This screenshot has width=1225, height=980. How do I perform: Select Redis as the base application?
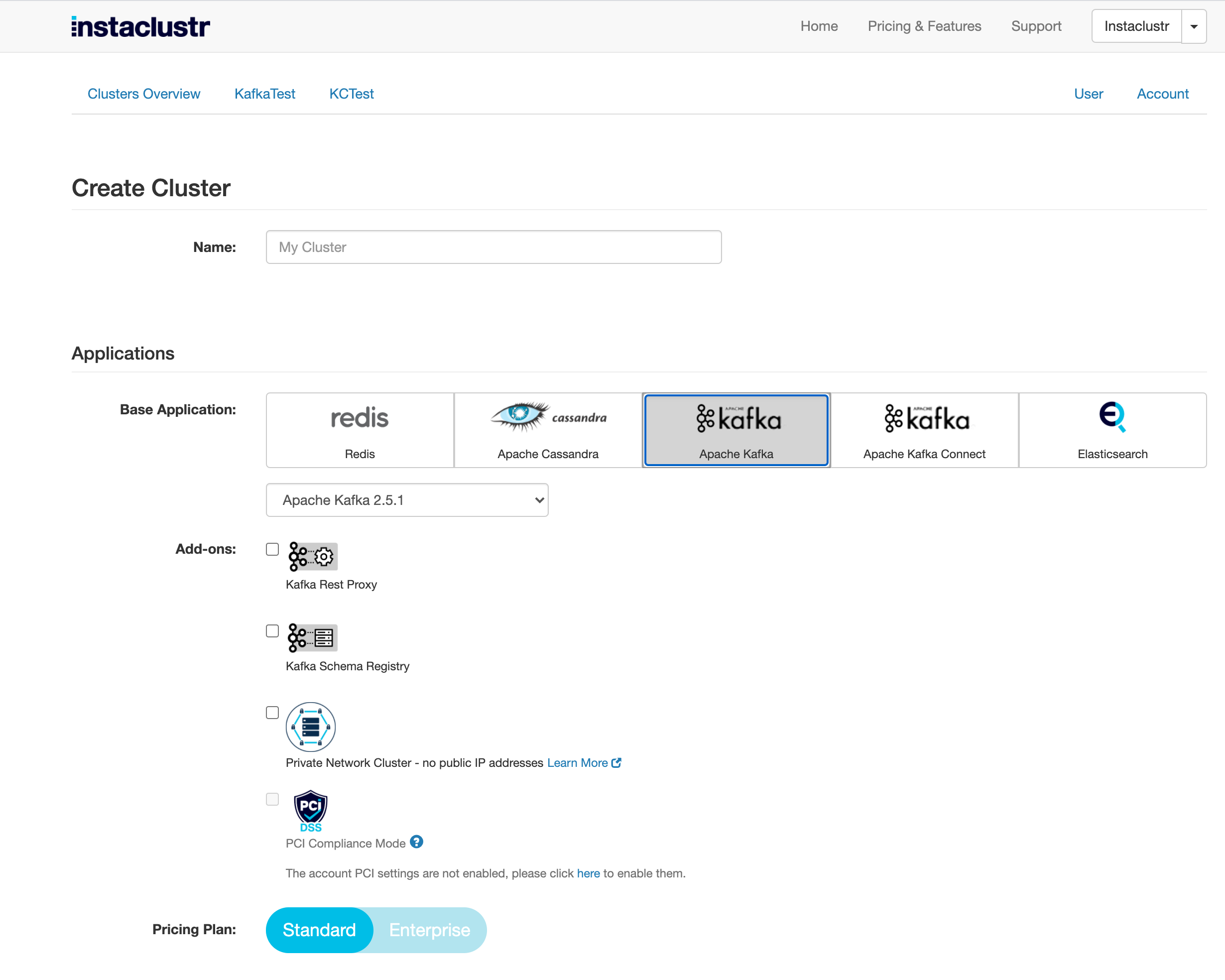359,430
